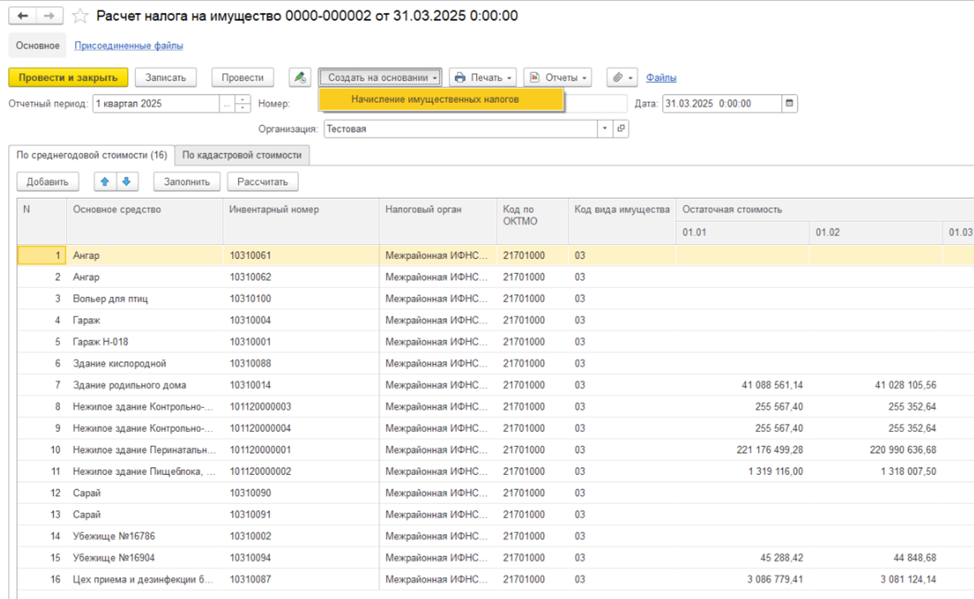974x599 pixels.
Task: Select row Нежилое здание Пищеблока
Action: 496,472
